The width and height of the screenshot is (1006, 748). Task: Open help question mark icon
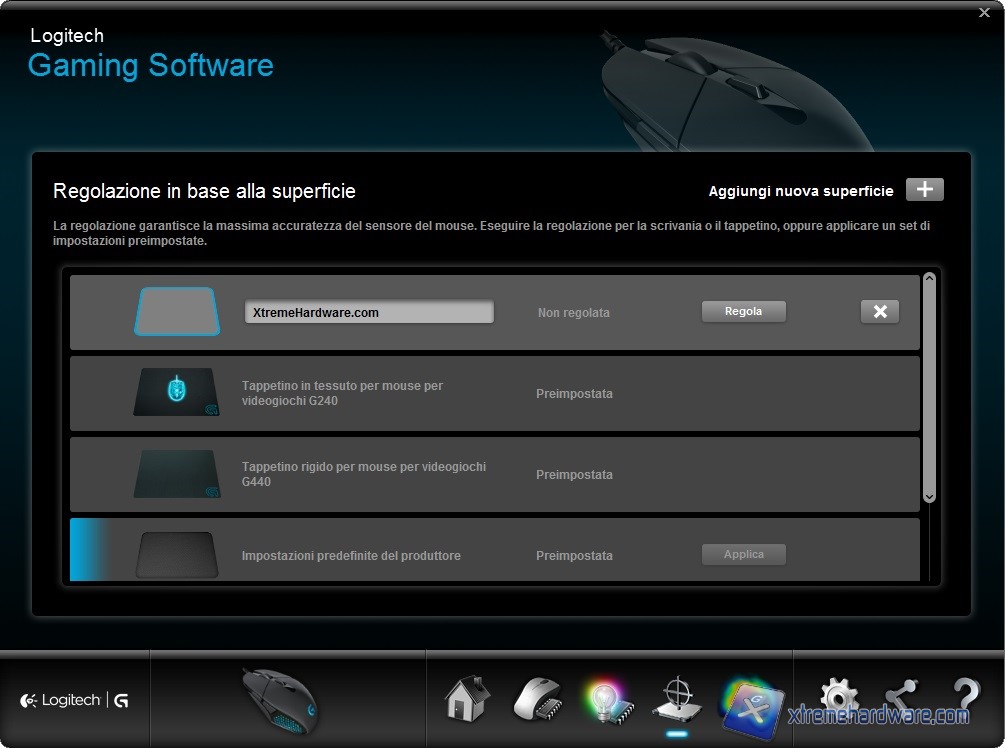click(965, 697)
